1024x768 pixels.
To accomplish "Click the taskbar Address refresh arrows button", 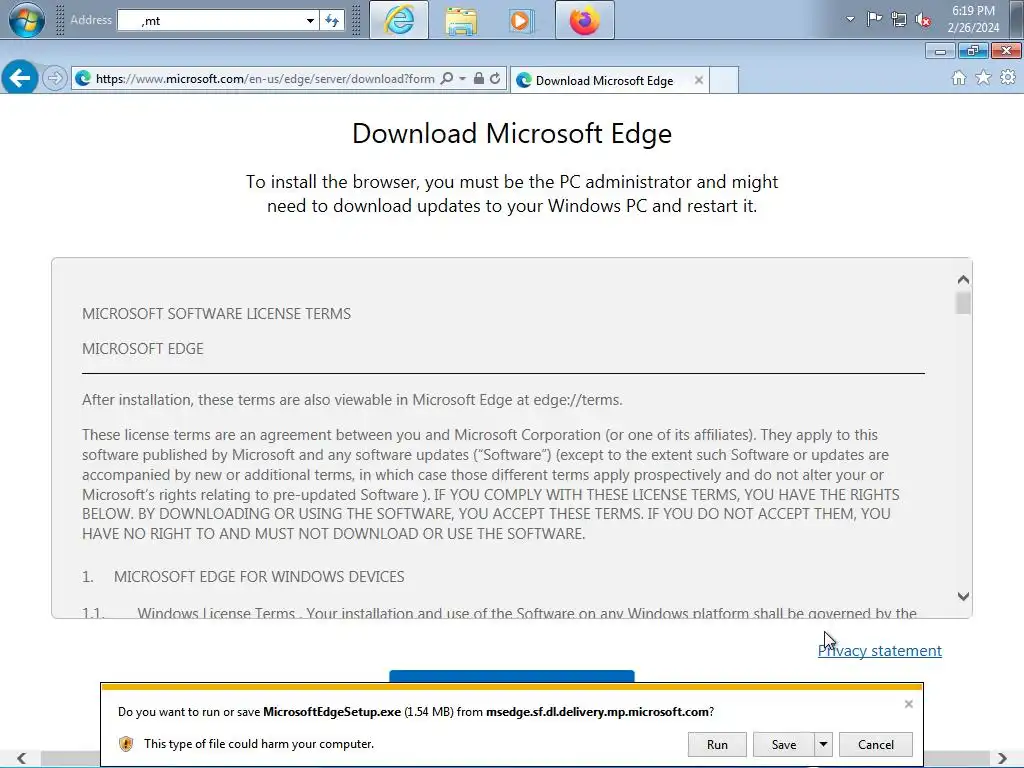I will [x=332, y=20].
